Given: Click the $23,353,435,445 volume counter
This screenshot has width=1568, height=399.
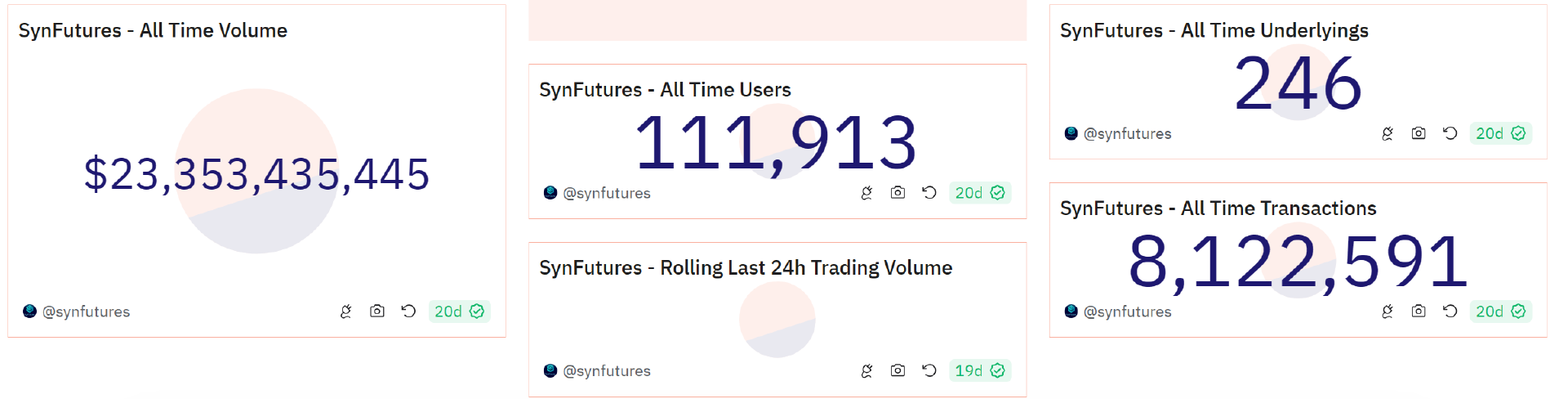Looking at the screenshot, I should click(x=256, y=174).
